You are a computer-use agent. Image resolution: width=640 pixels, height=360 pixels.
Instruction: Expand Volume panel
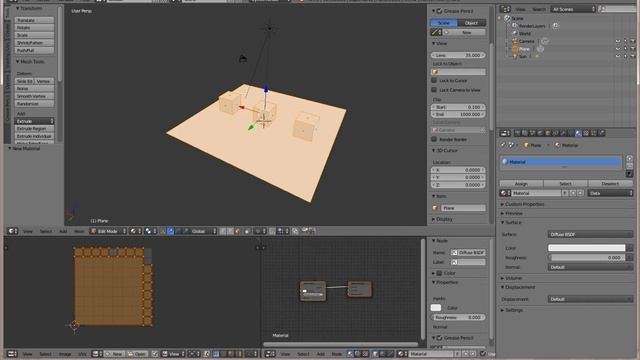[x=512, y=278]
